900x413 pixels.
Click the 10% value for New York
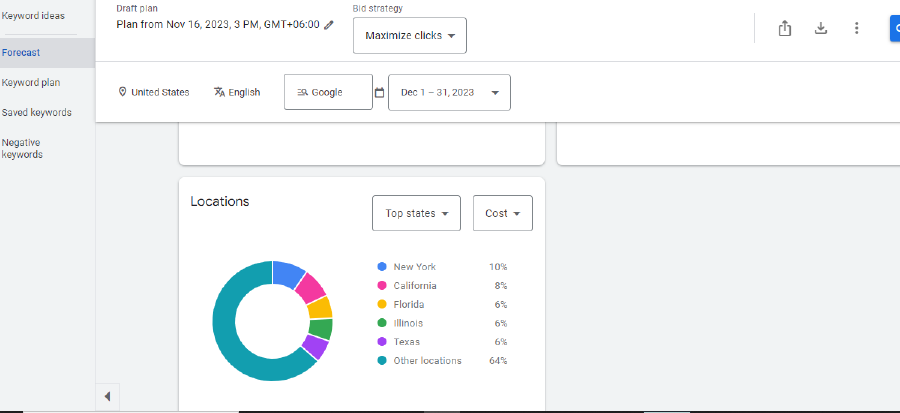click(498, 267)
